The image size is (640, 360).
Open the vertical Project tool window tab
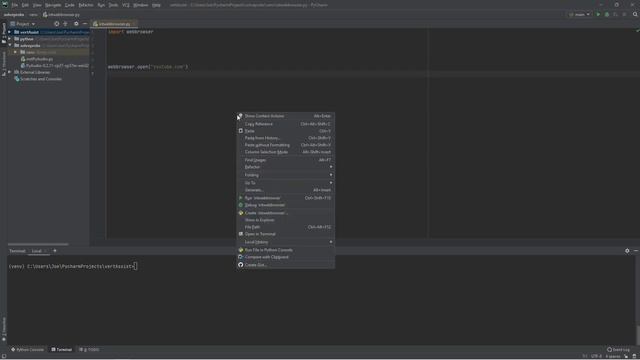pos(4,33)
